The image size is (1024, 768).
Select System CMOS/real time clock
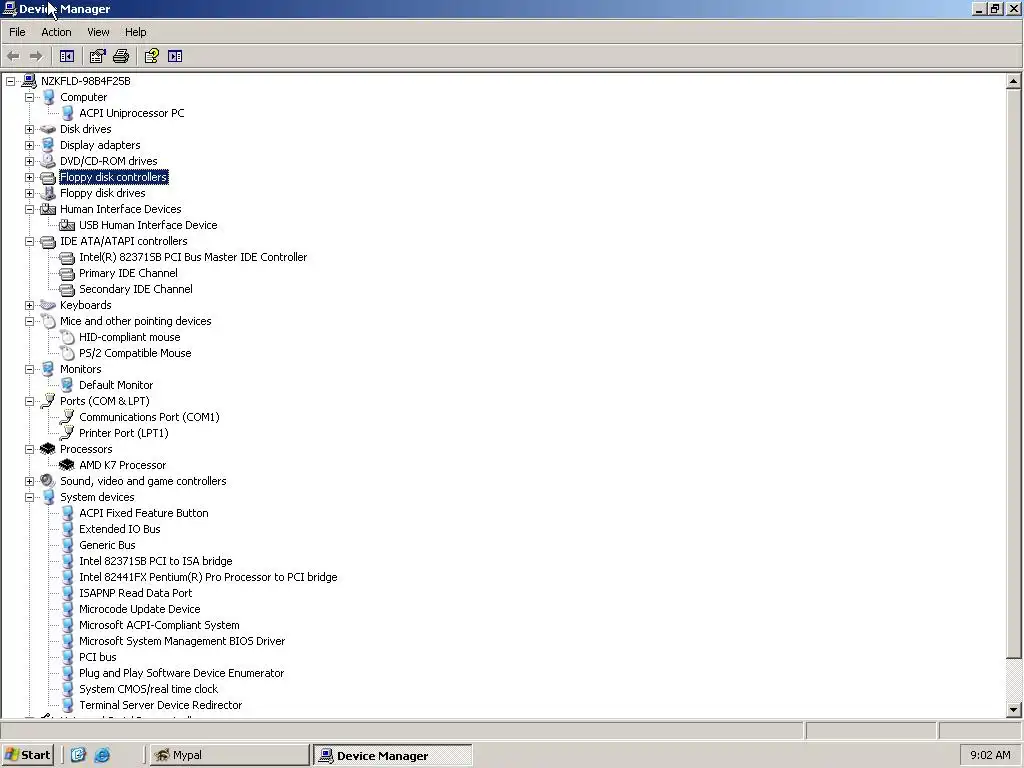tap(148, 689)
